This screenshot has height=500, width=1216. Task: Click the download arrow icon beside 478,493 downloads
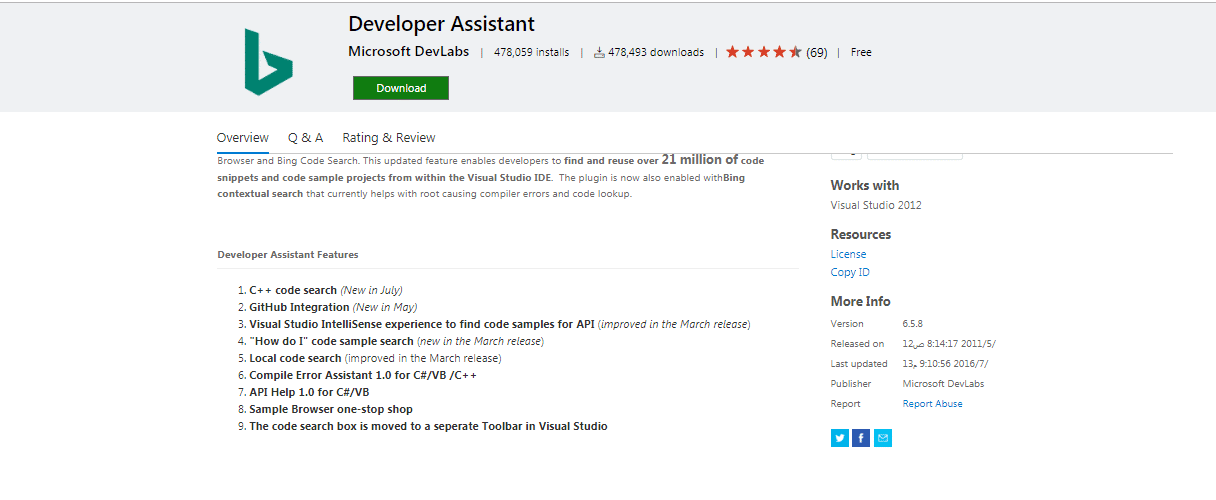point(599,53)
